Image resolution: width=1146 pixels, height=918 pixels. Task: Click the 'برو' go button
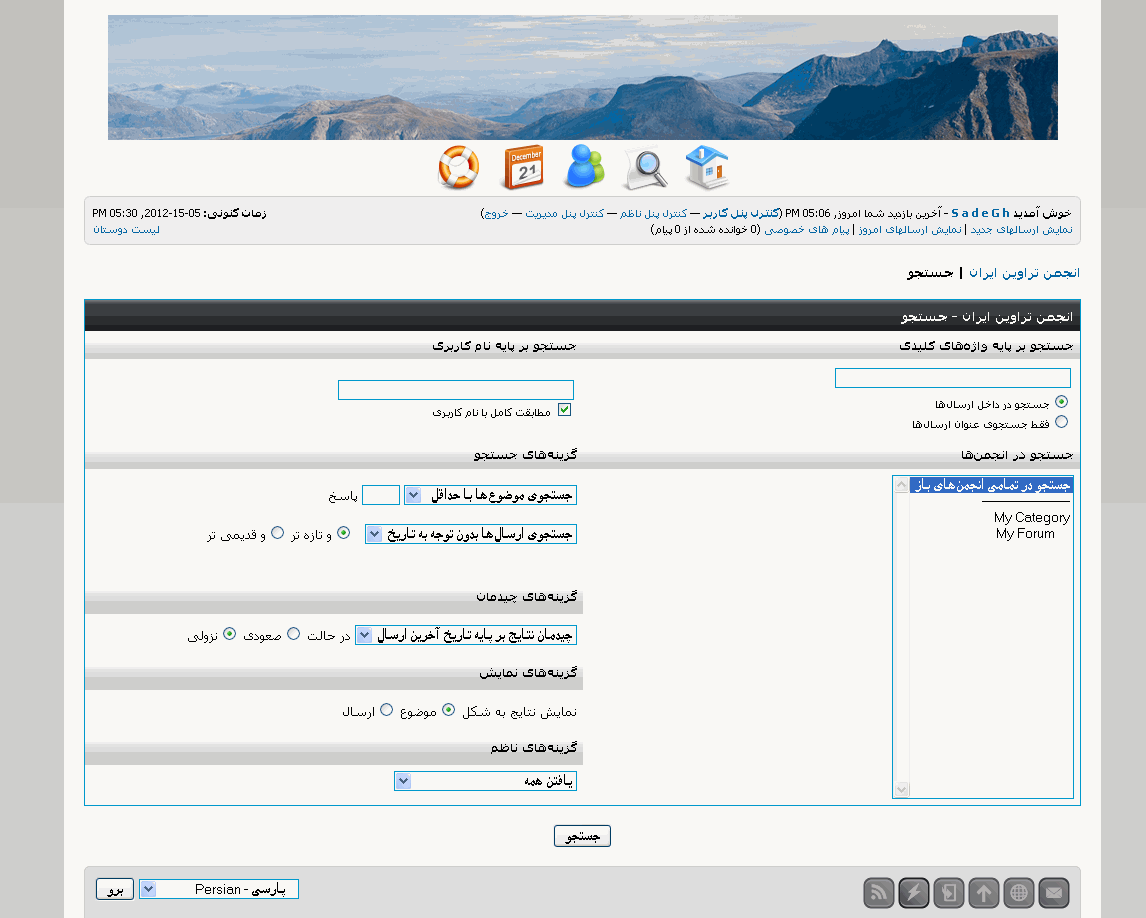tap(115, 889)
